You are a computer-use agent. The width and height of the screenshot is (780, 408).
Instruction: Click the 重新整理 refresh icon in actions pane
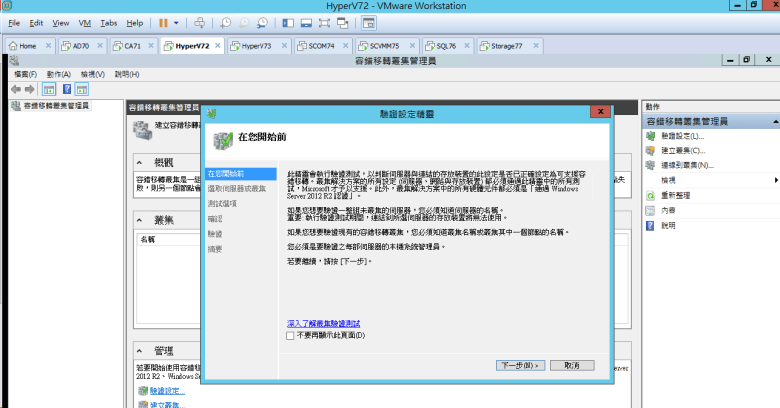click(x=651, y=195)
